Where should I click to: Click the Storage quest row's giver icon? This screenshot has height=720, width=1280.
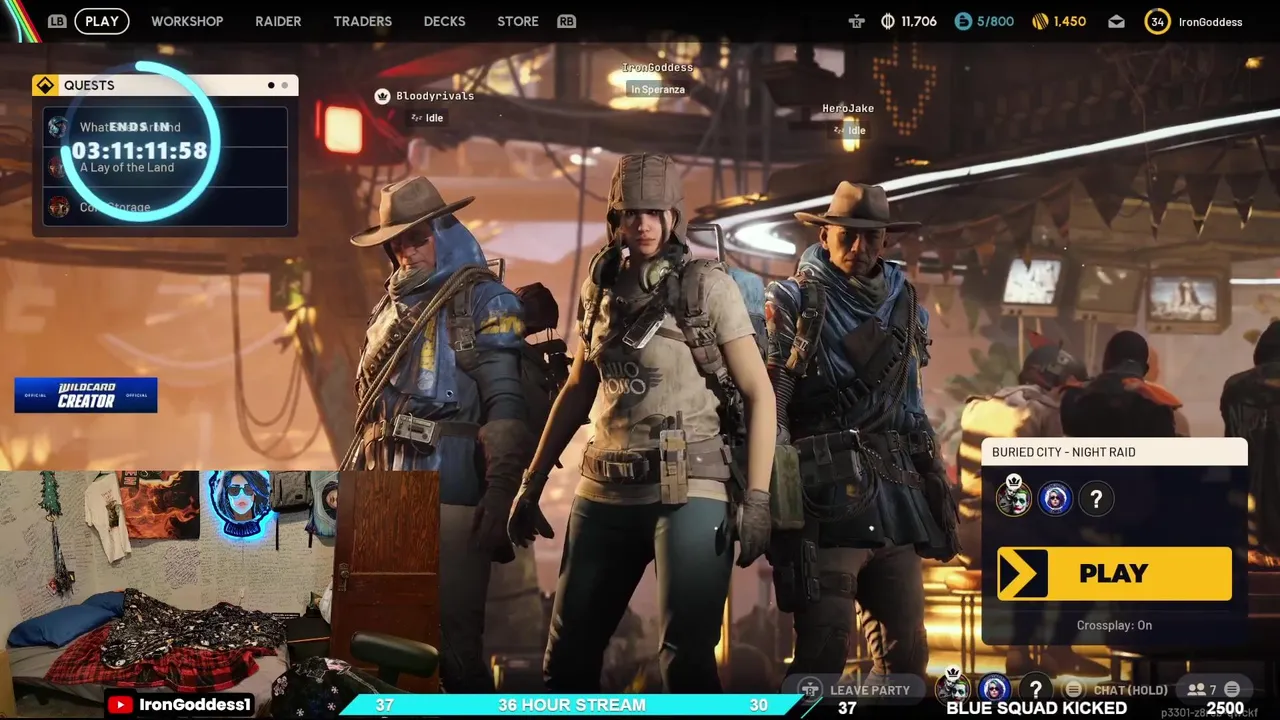[59, 207]
